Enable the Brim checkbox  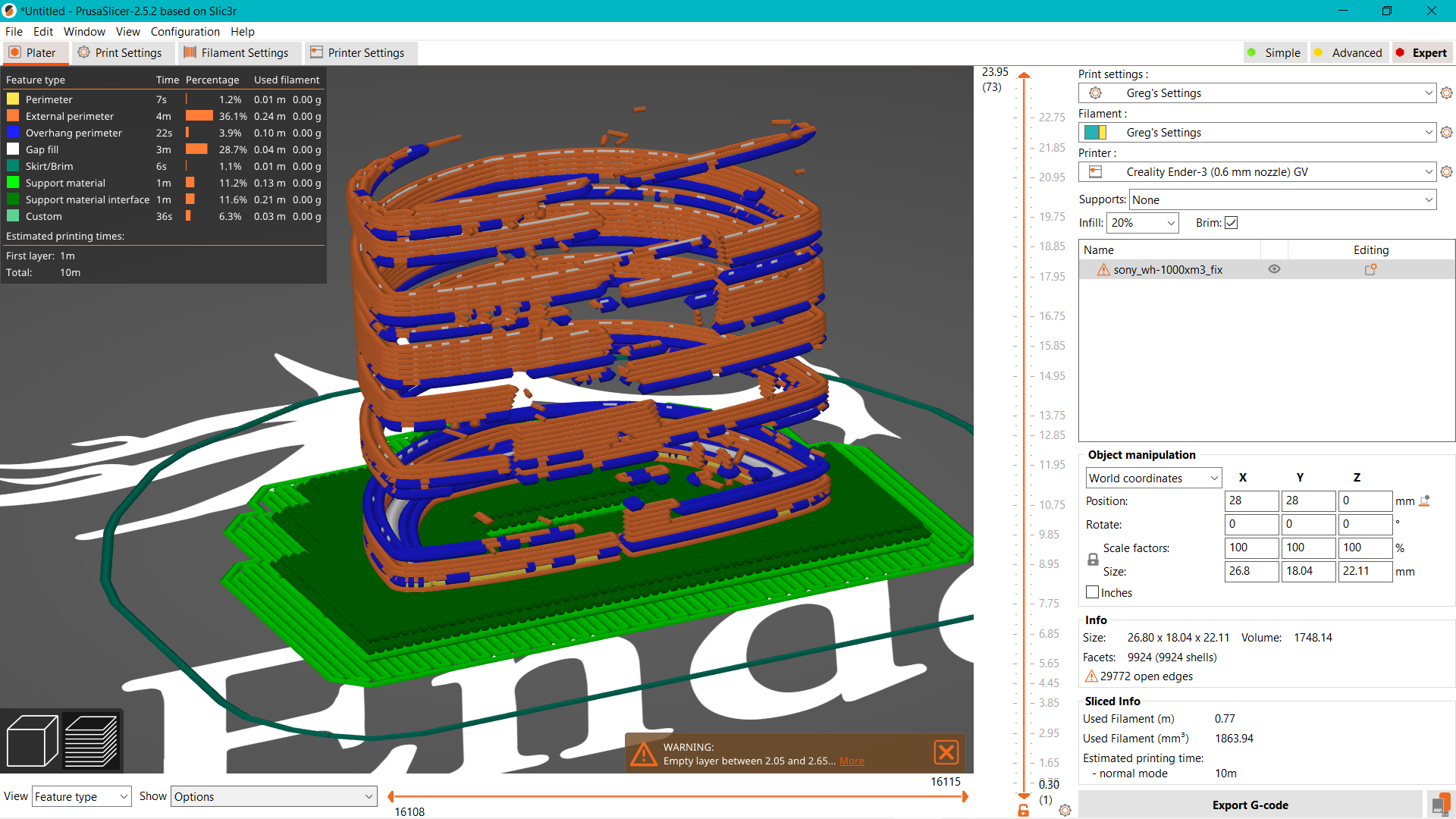click(1231, 222)
